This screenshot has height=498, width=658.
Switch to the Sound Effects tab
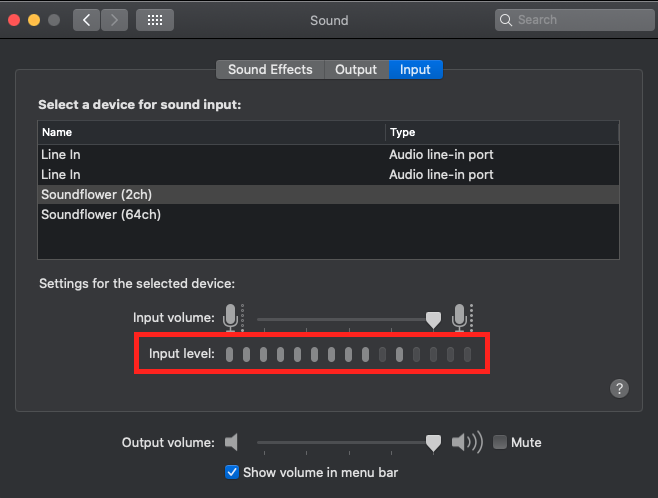[x=270, y=70]
